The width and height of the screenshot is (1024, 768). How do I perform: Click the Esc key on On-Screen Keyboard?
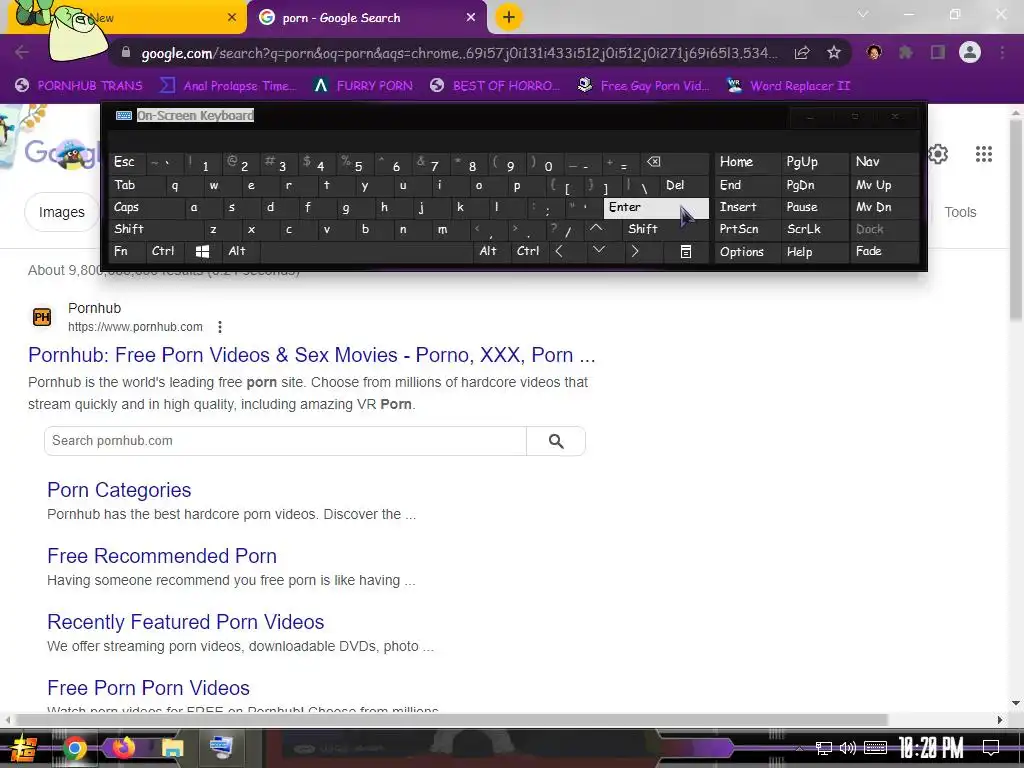127,163
